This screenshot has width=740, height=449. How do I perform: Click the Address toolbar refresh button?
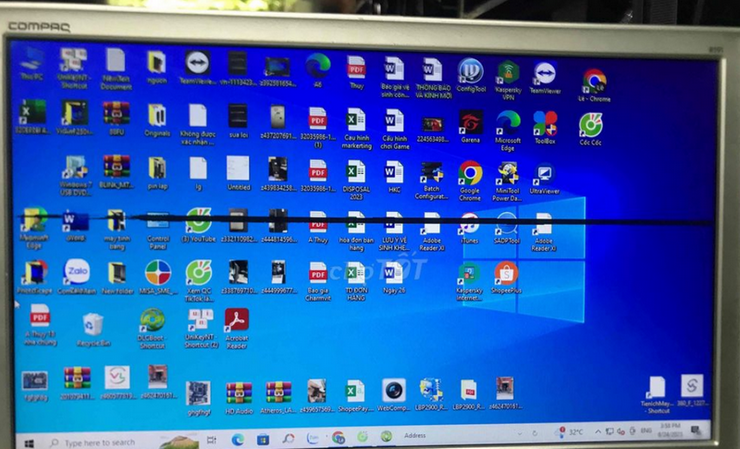click(535, 433)
